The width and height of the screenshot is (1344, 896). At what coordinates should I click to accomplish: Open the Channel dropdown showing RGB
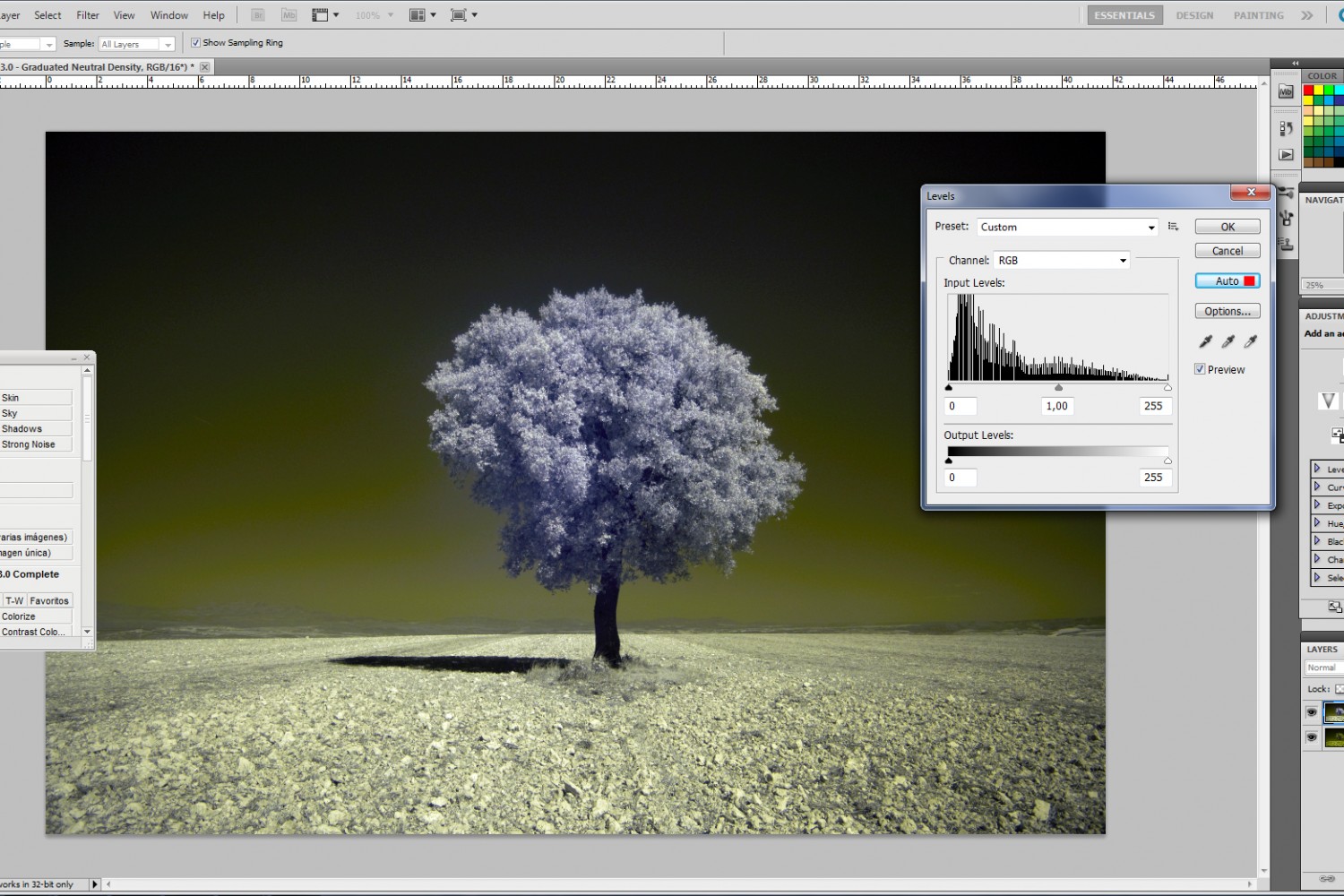1062,261
